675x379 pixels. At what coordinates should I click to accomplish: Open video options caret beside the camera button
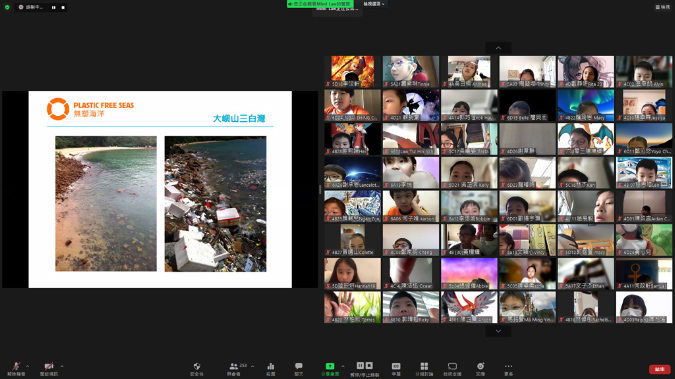62,367
